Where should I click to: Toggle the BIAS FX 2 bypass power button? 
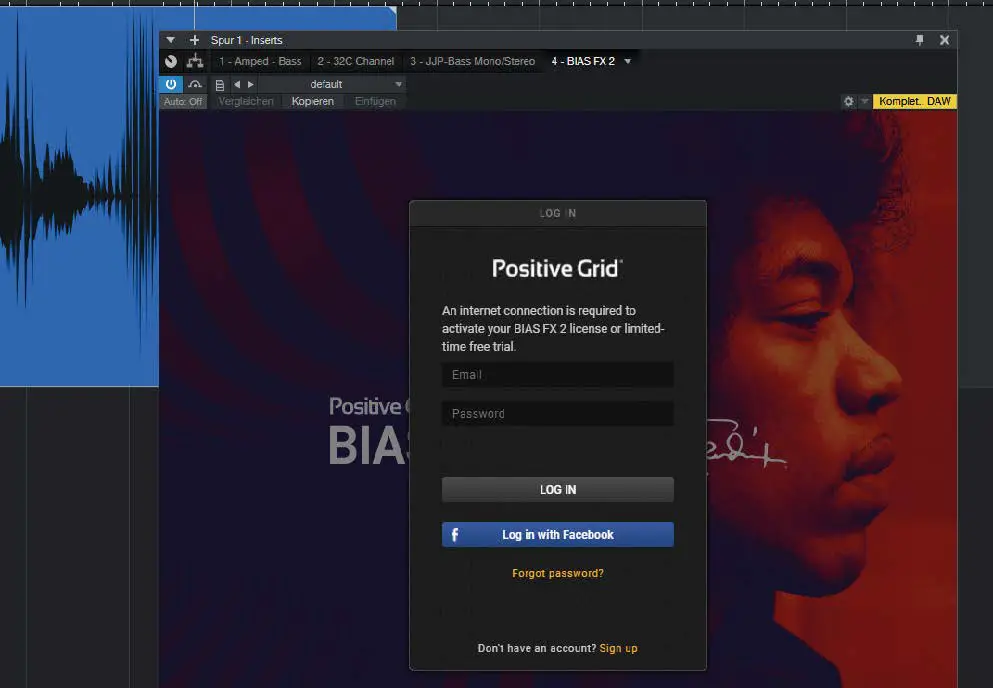[170, 84]
